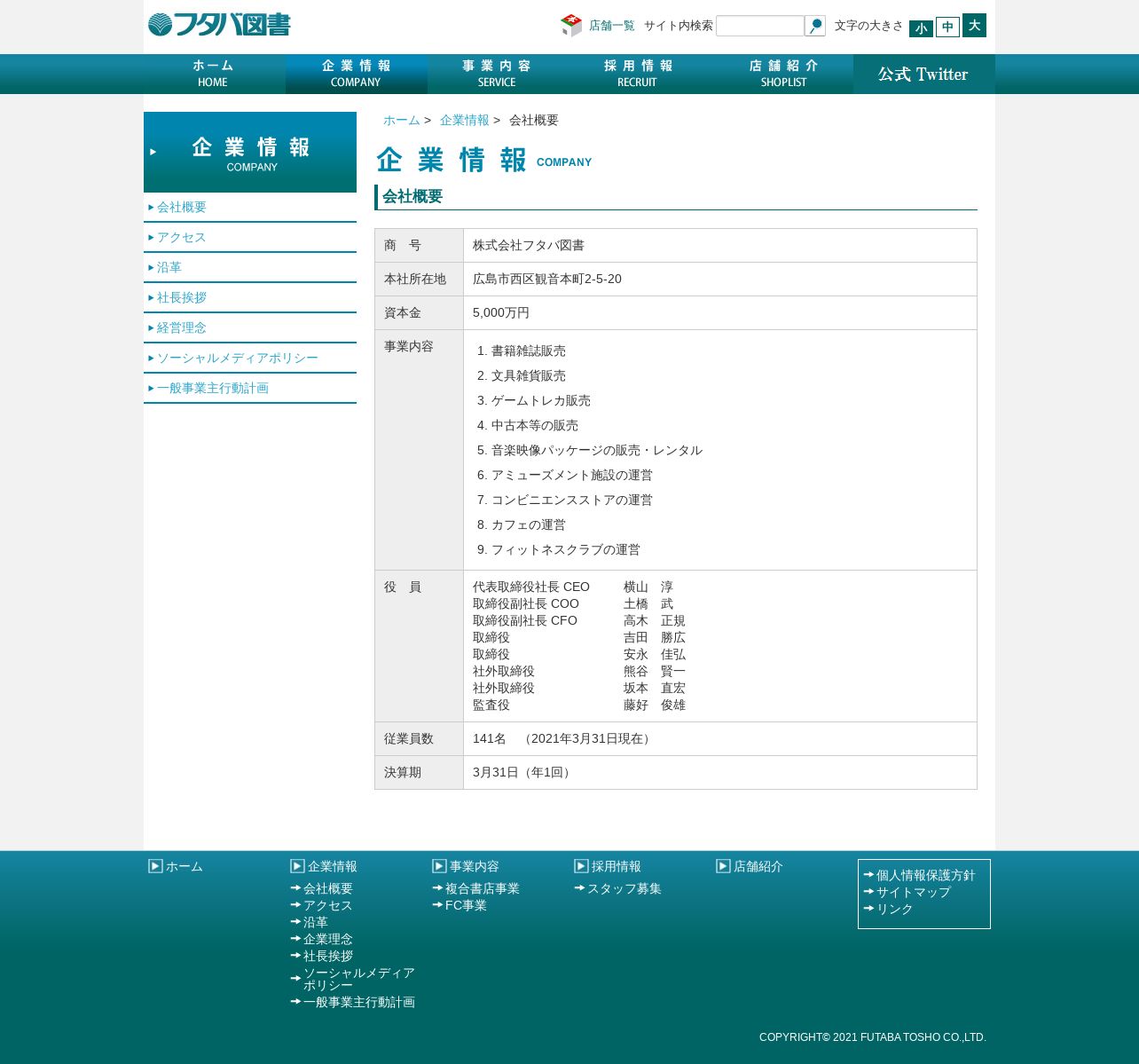
Task: Click the store list building icon
Action: (x=571, y=26)
